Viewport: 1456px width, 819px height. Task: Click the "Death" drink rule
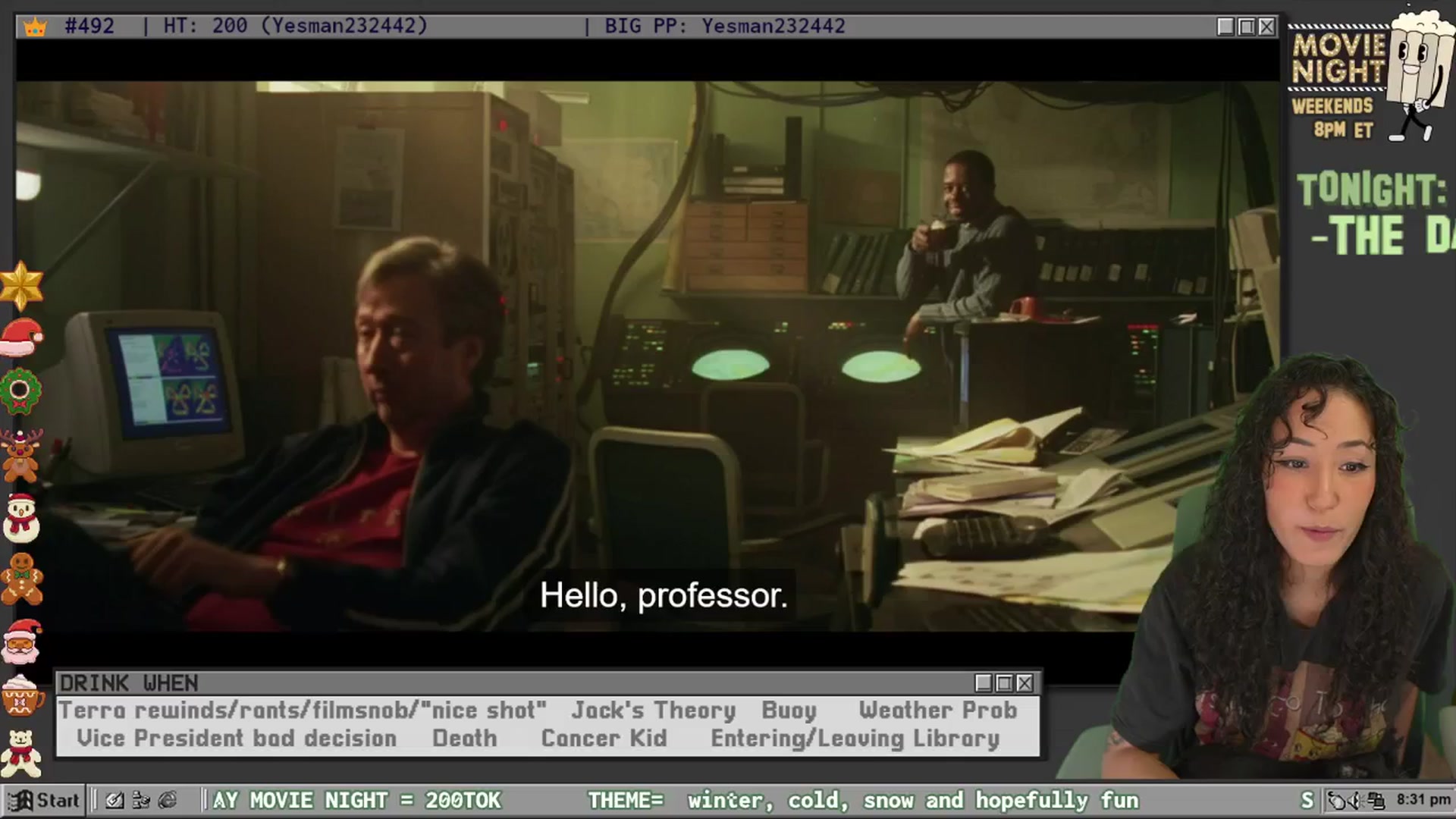point(465,739)
